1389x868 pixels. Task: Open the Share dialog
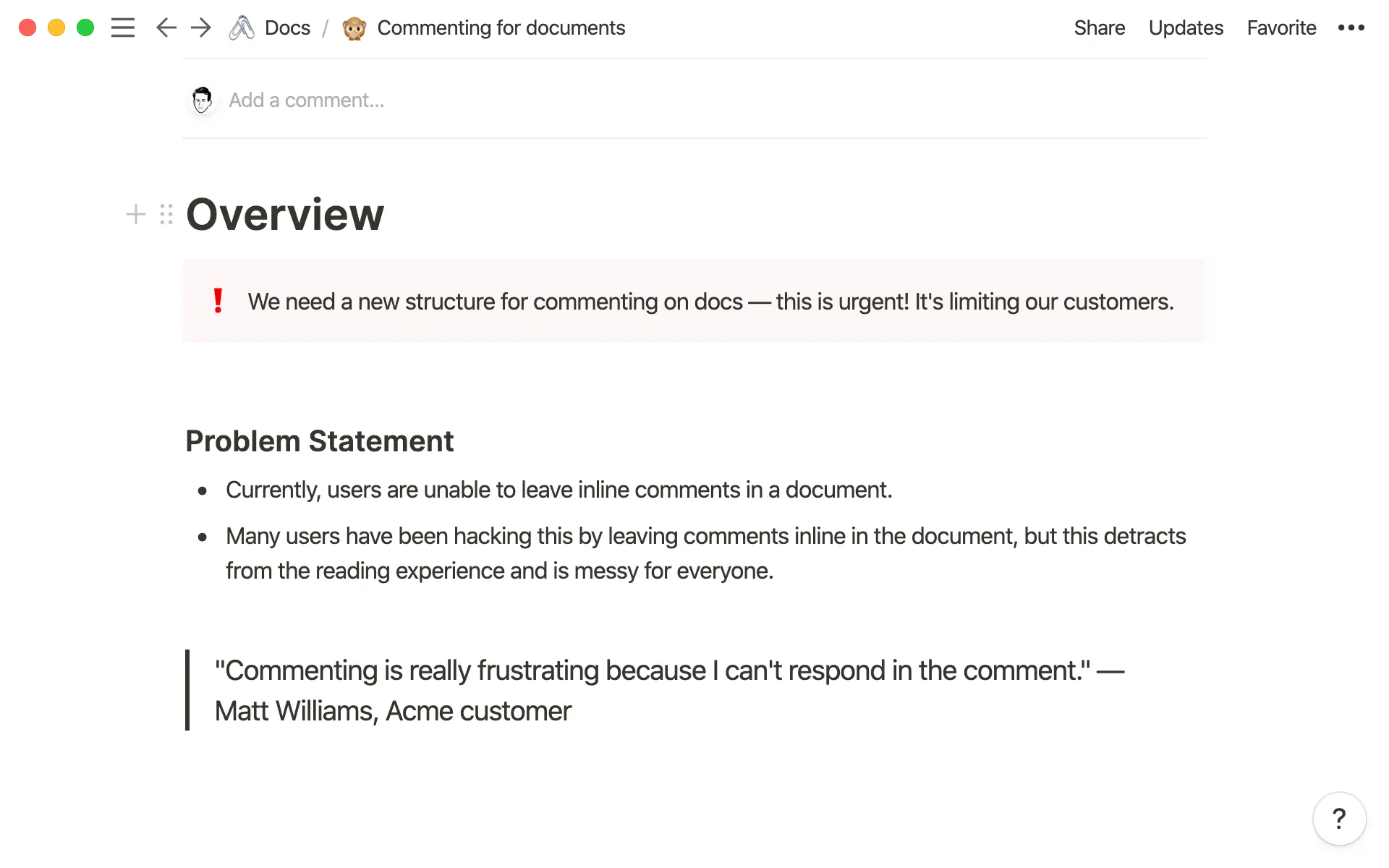pos(1099,27)
